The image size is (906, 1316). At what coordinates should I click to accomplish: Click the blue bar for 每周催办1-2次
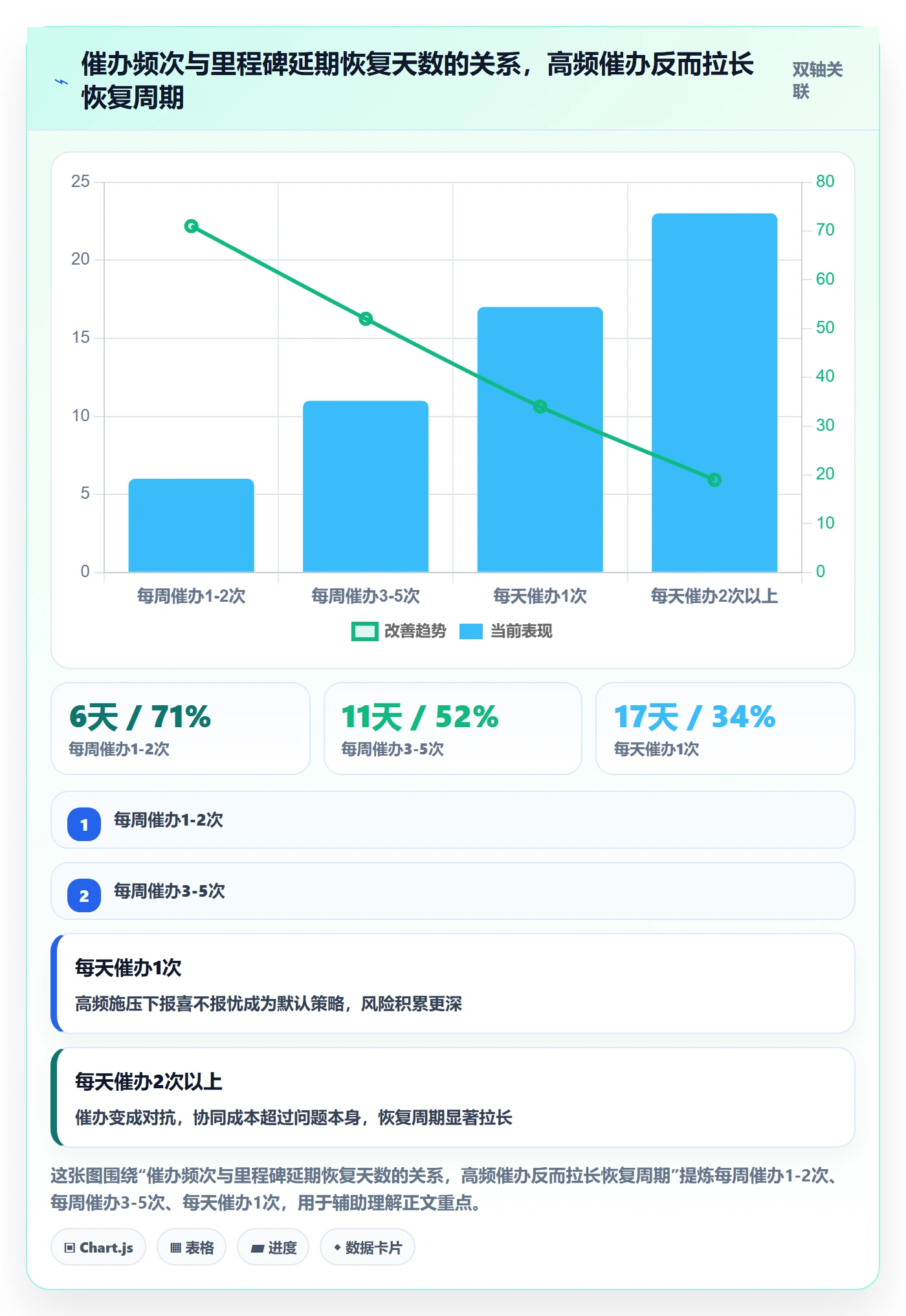point(191,525)
